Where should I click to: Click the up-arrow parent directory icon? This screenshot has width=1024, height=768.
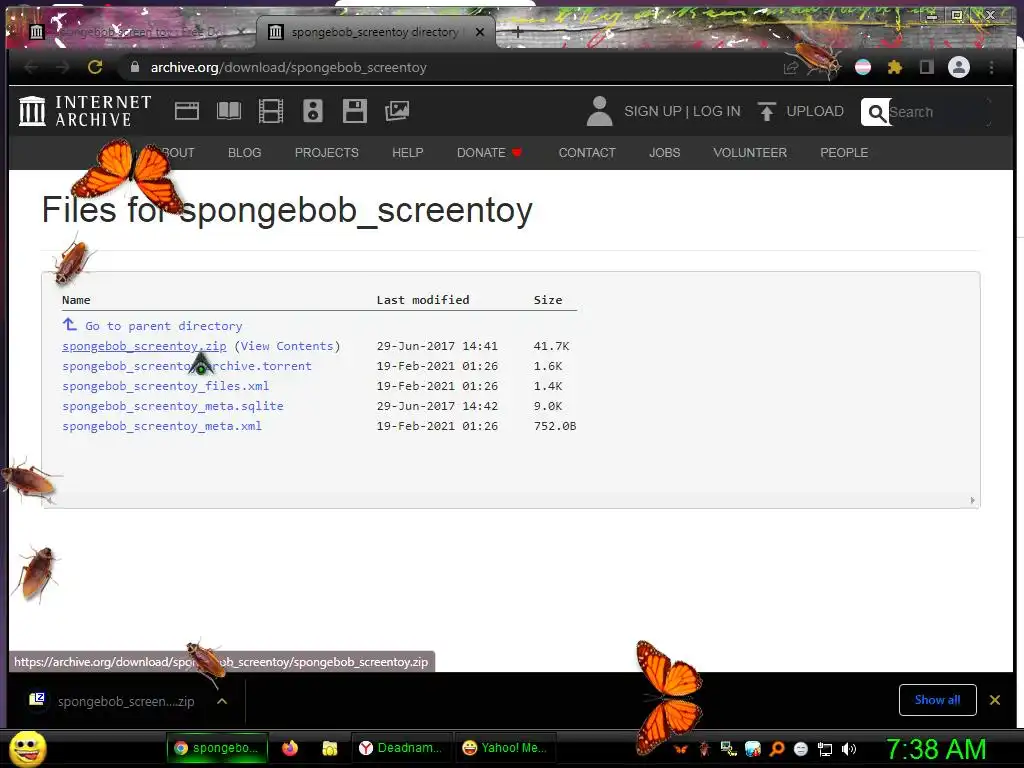tap(69, 325)
